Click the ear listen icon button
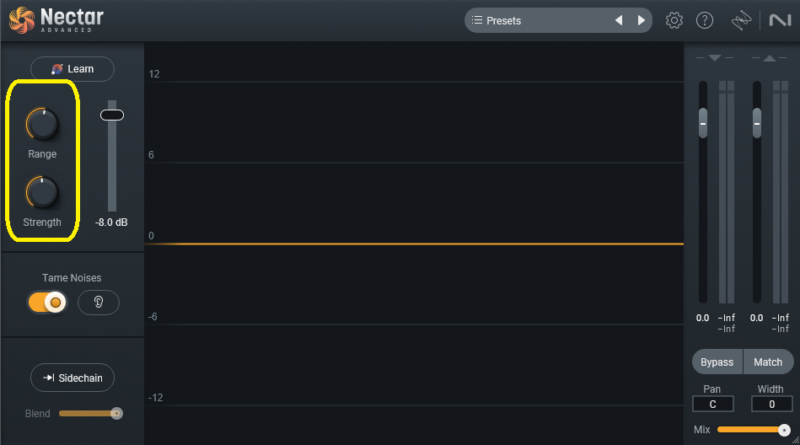 pyautogui.click(x=98, y=302)
